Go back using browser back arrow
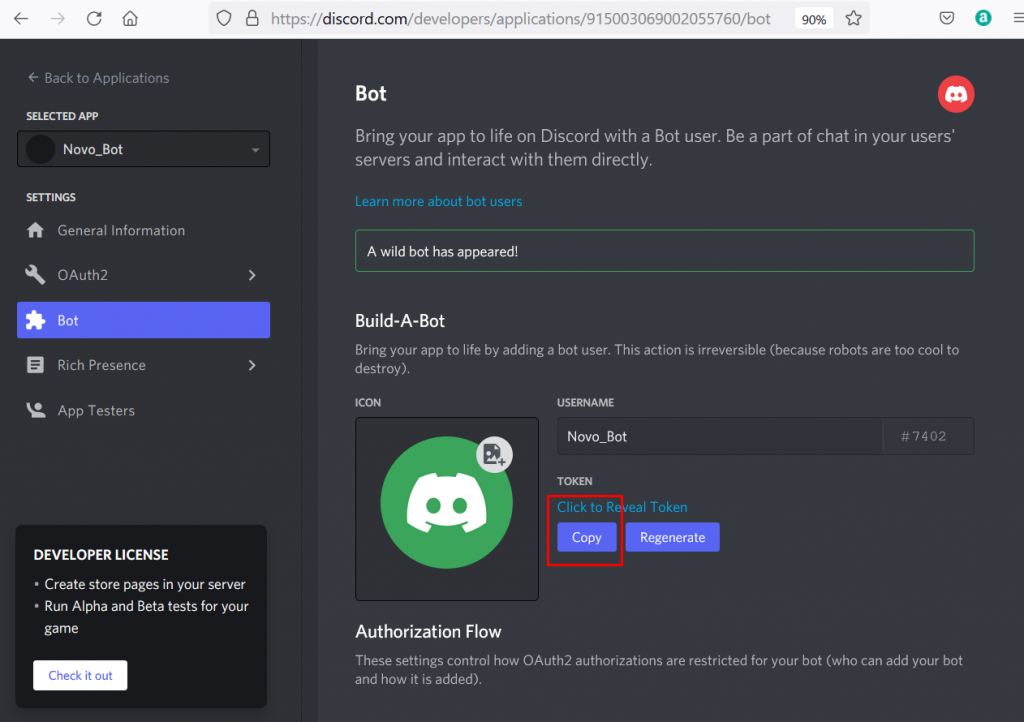Image resolution: width=1024 pixels, height=722 pixels. (x=21, y=18)
